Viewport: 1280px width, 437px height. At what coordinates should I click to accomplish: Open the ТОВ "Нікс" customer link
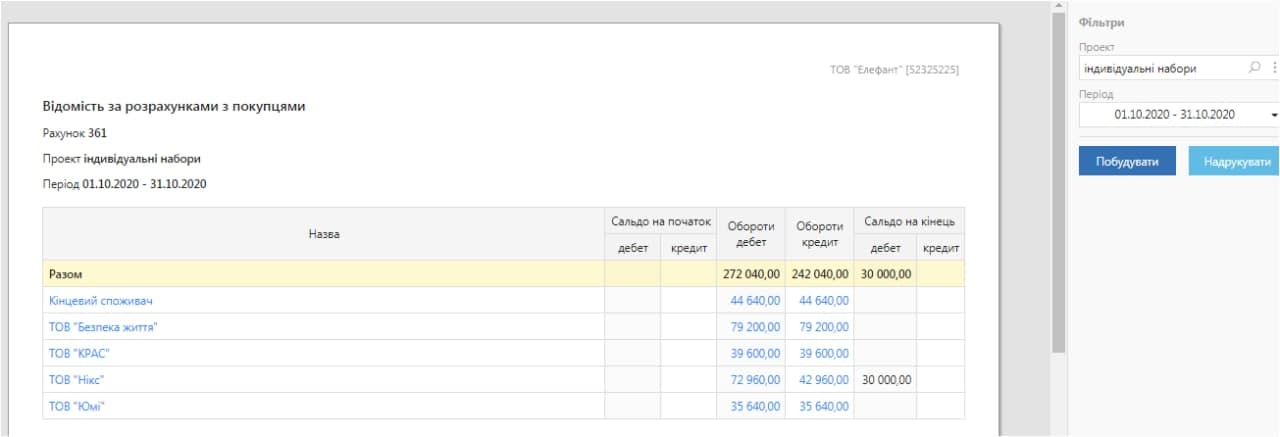tap(77, 380)
